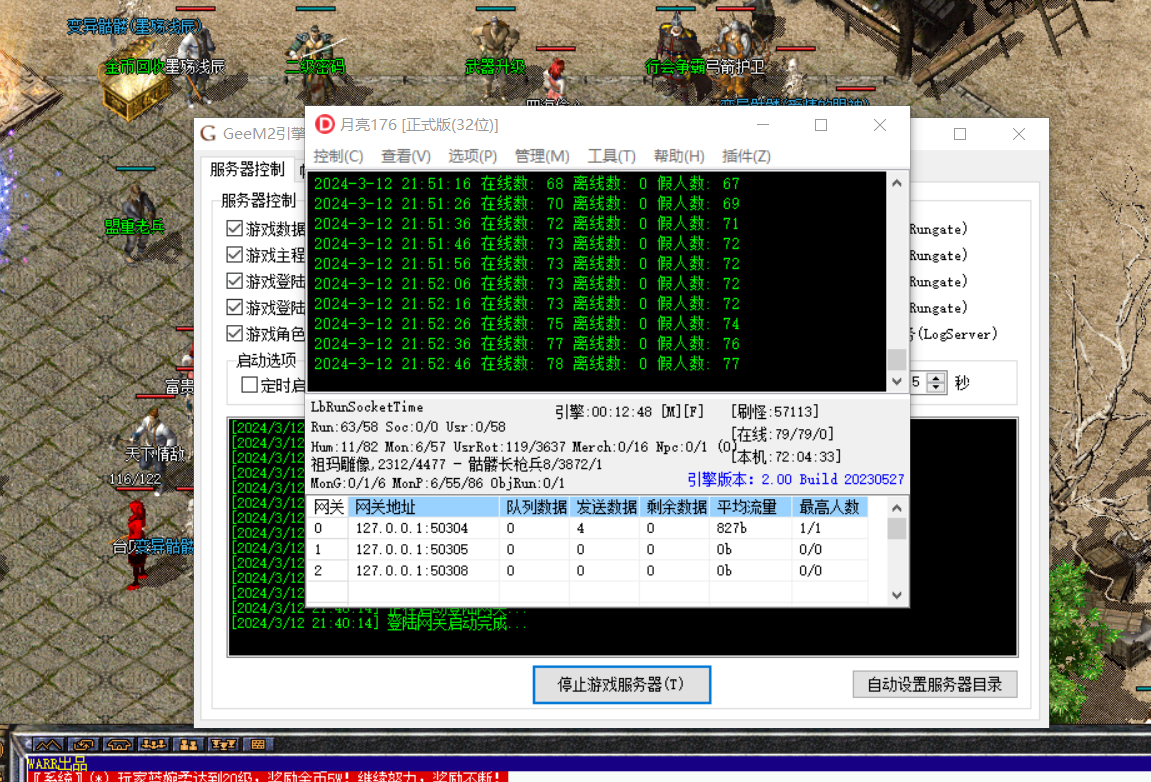
Task: Open the 管理(M) menu
Action: [542, 156]
